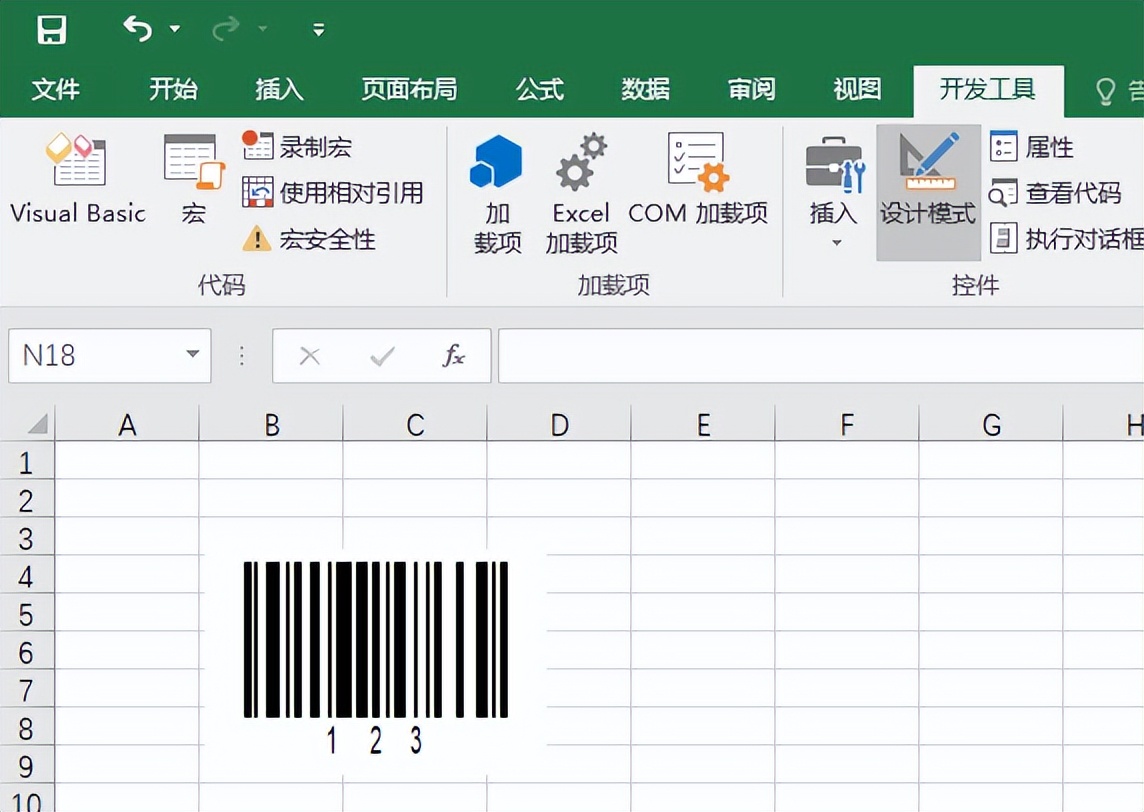Image resolution: width=1144 pixels, height=812 pixels.
Task: Click inside the Name Box showing N18
Action: click(93, 355)
